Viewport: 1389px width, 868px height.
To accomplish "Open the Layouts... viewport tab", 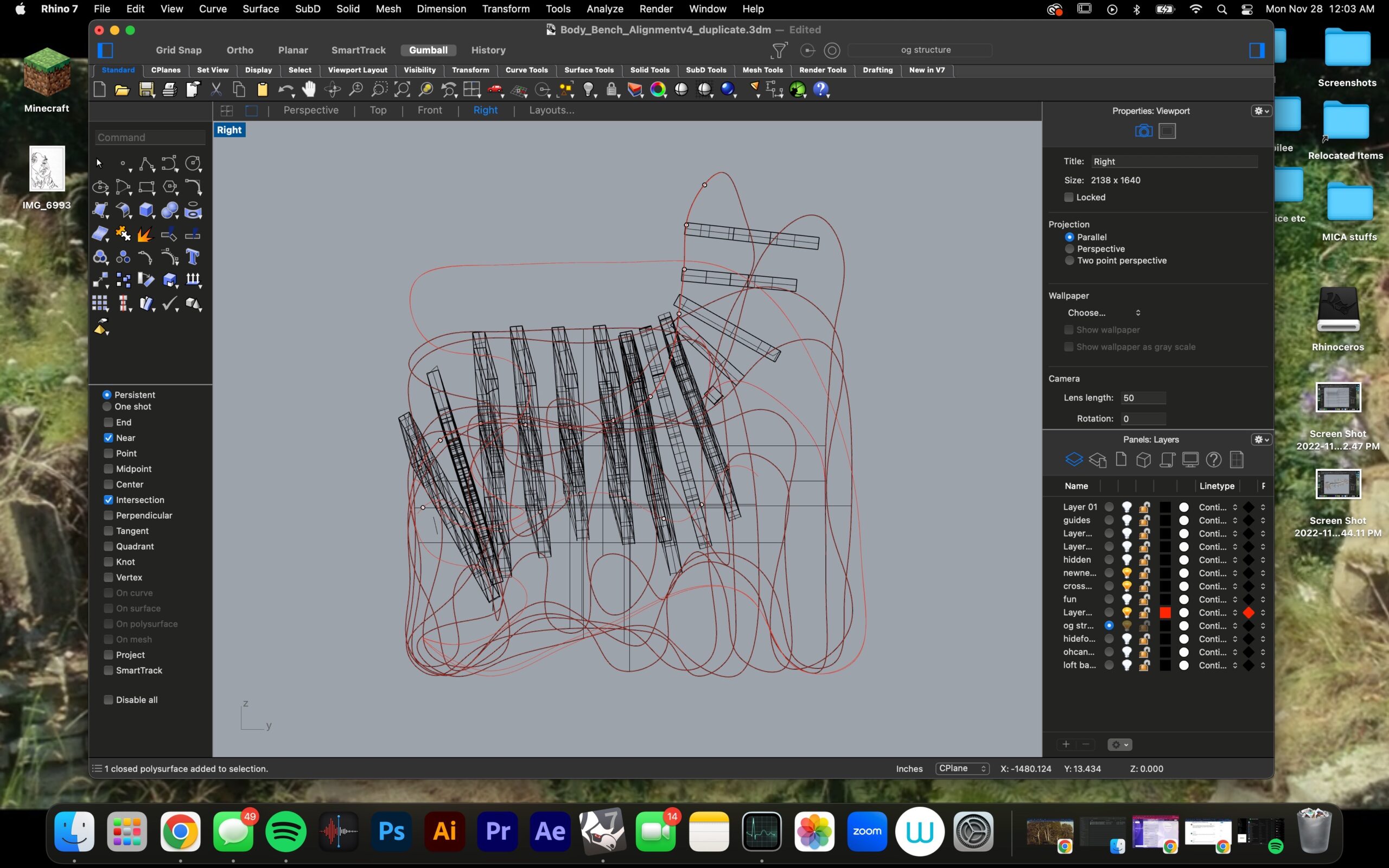I will [552, 110].
